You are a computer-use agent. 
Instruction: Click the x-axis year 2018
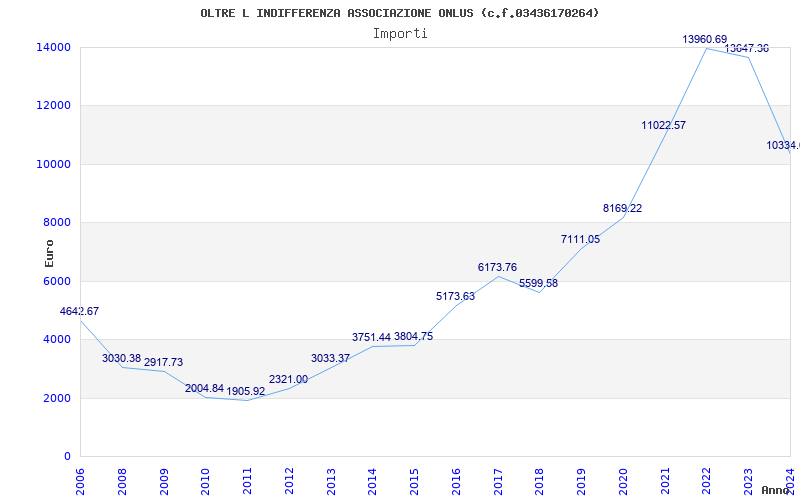tap(540, 481)
